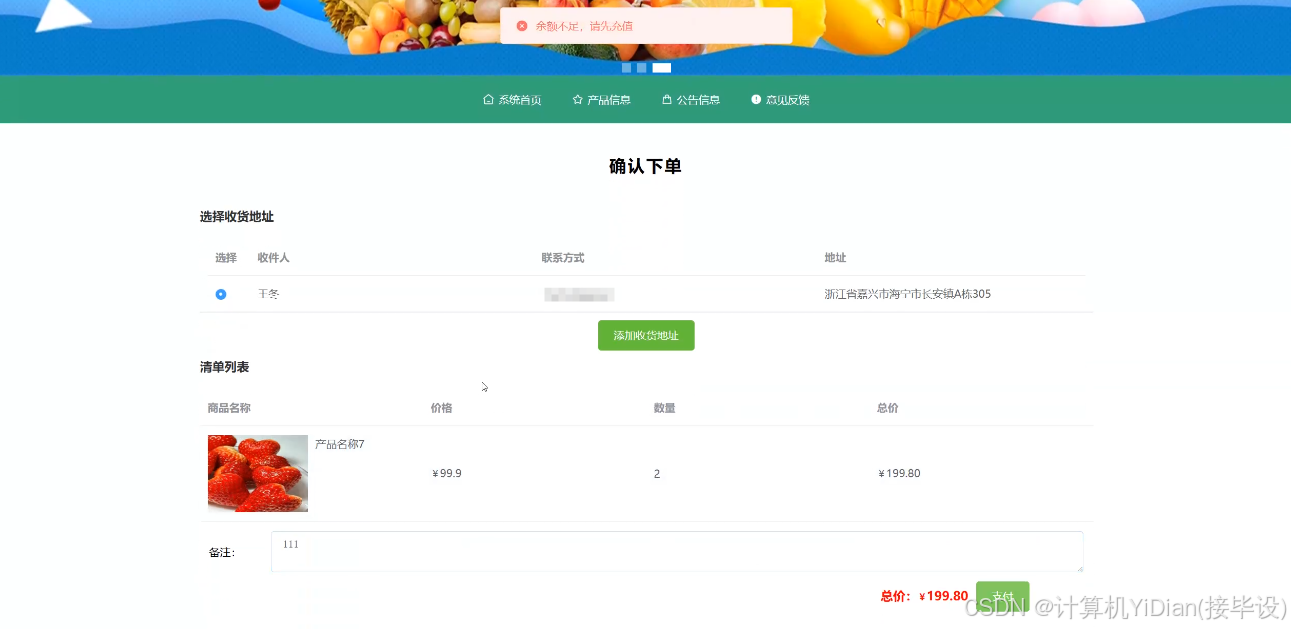Image resolution: width=1291 pixels, height=629 pixels.
Task: Click the 选择收货地址 section heading
Action: point(237,217)
